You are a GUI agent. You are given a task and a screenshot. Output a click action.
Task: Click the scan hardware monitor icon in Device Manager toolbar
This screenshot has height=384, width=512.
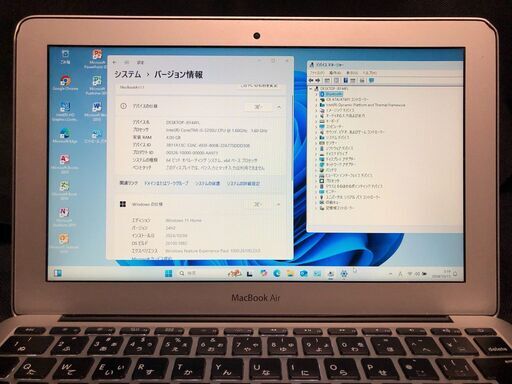pyautogui.click(x=372, y=80)
